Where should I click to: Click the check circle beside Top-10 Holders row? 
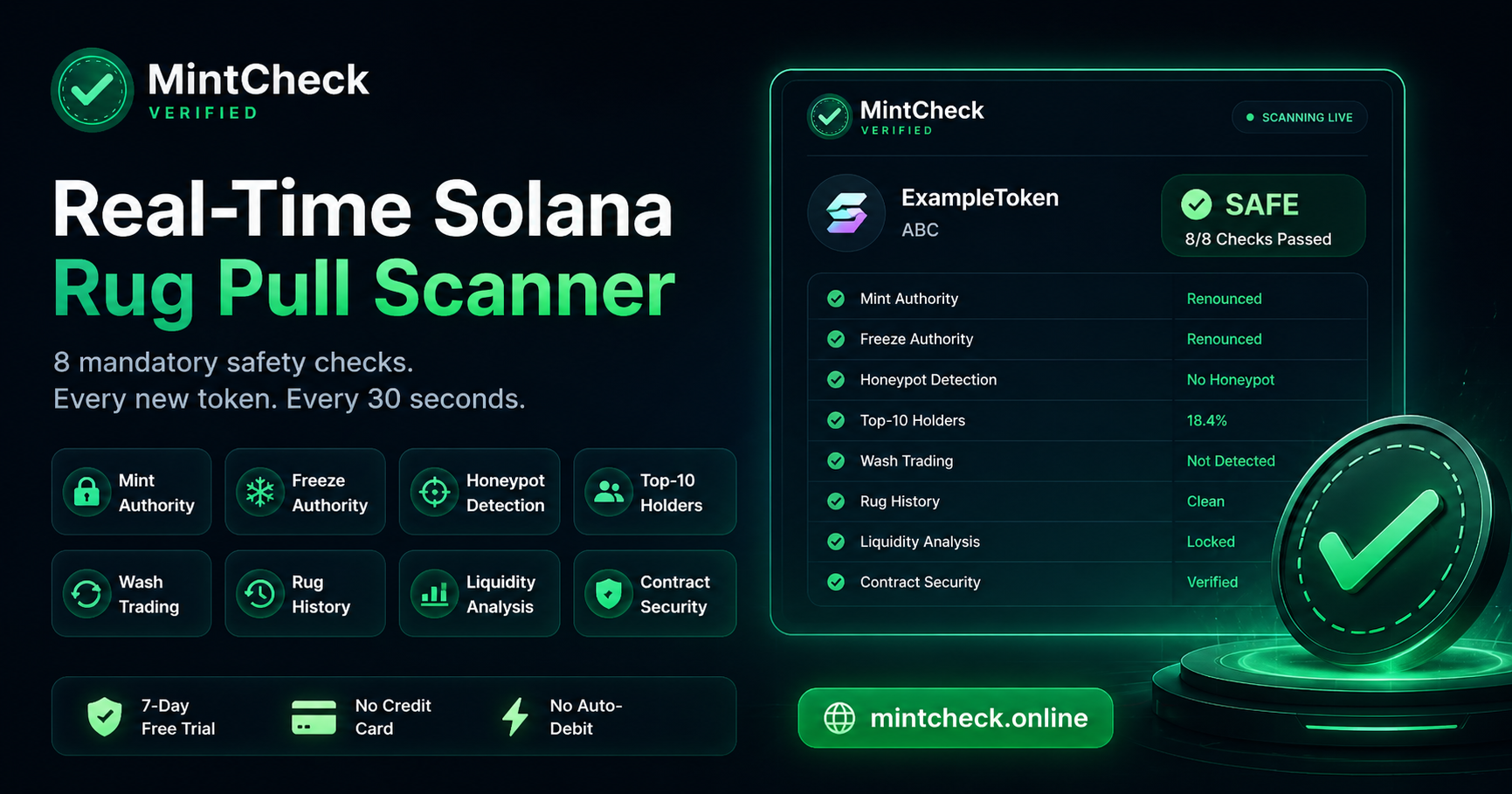coord(836,420)
